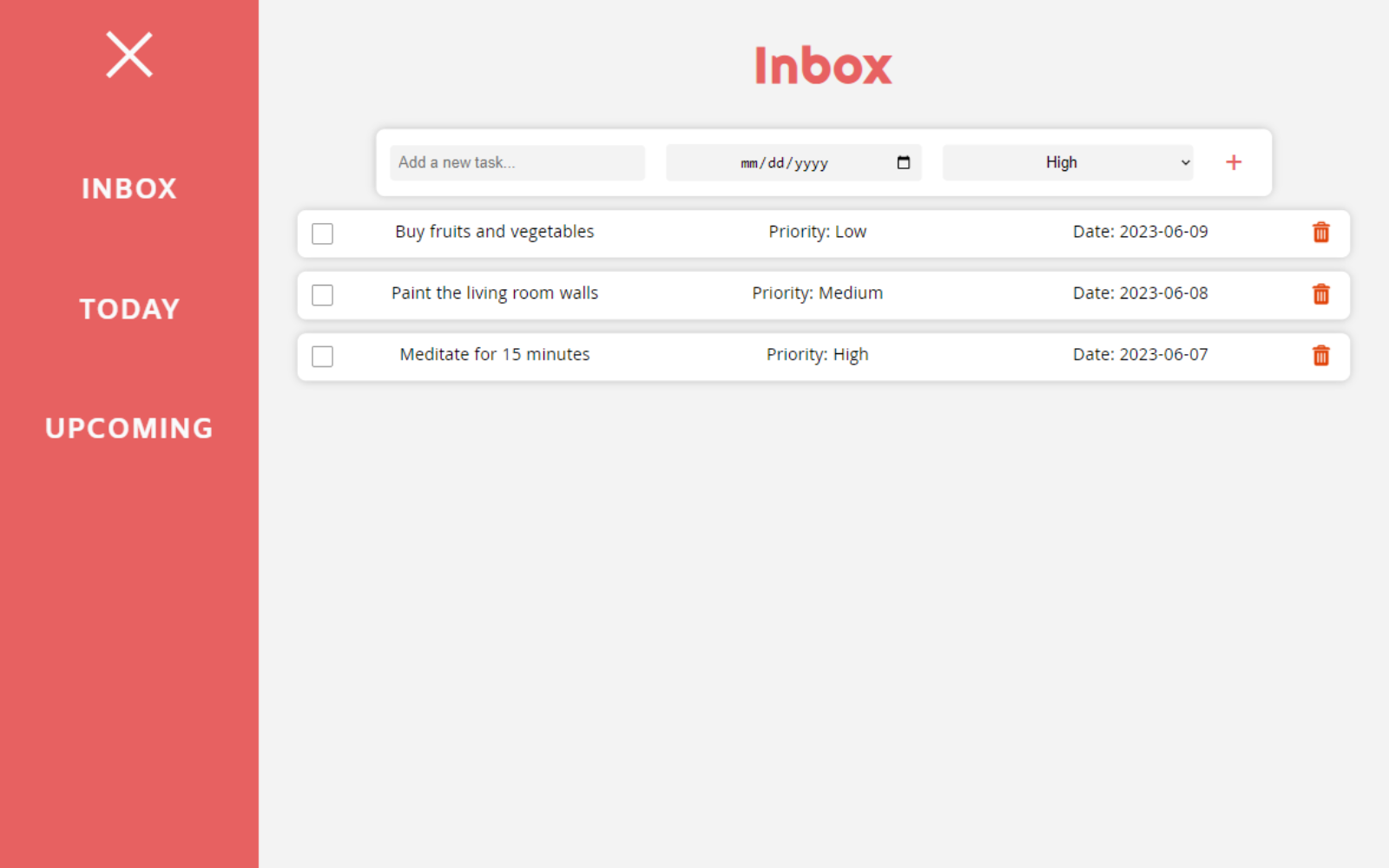
Task: Close the sidebar with the X icon
Action: [x=129, y=55]
